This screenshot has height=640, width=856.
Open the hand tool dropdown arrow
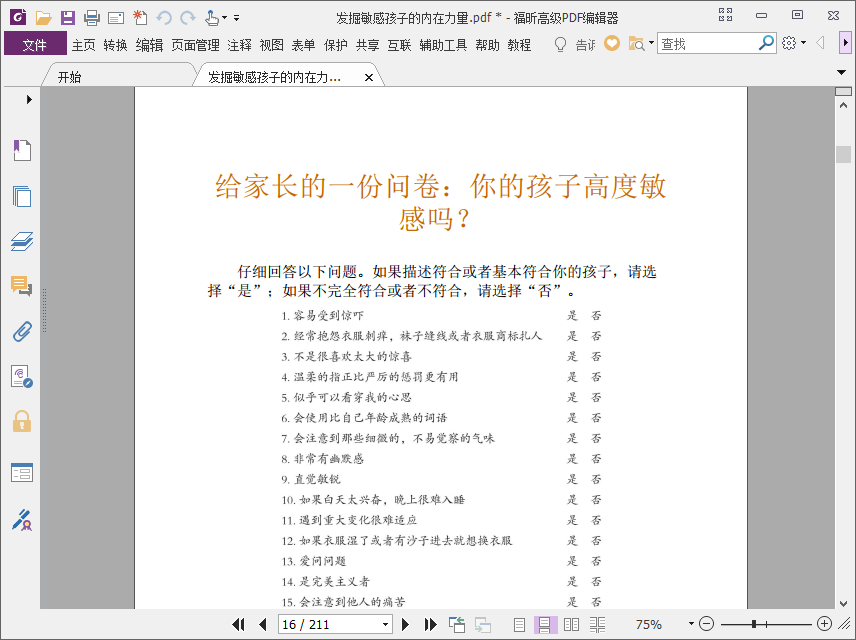click(224, 18)
